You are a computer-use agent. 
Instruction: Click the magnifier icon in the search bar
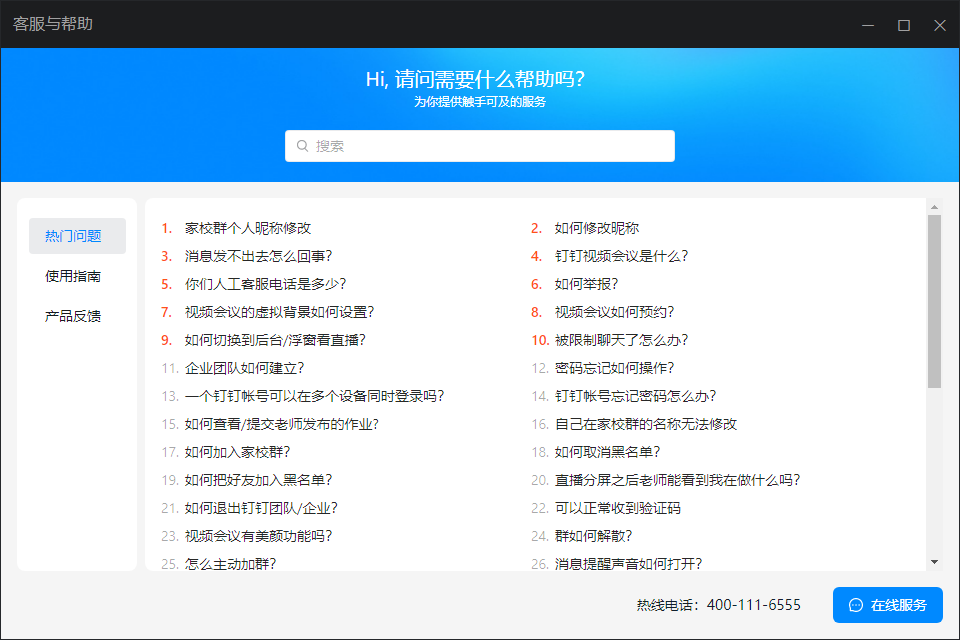point(302,145)
